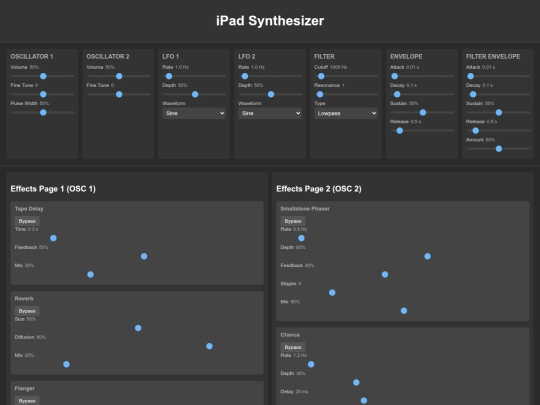Click the Oscillator 1 Fine Tune slider handle
The height and width of the screenshot is (405, 540).
click(x=43, y=94)
